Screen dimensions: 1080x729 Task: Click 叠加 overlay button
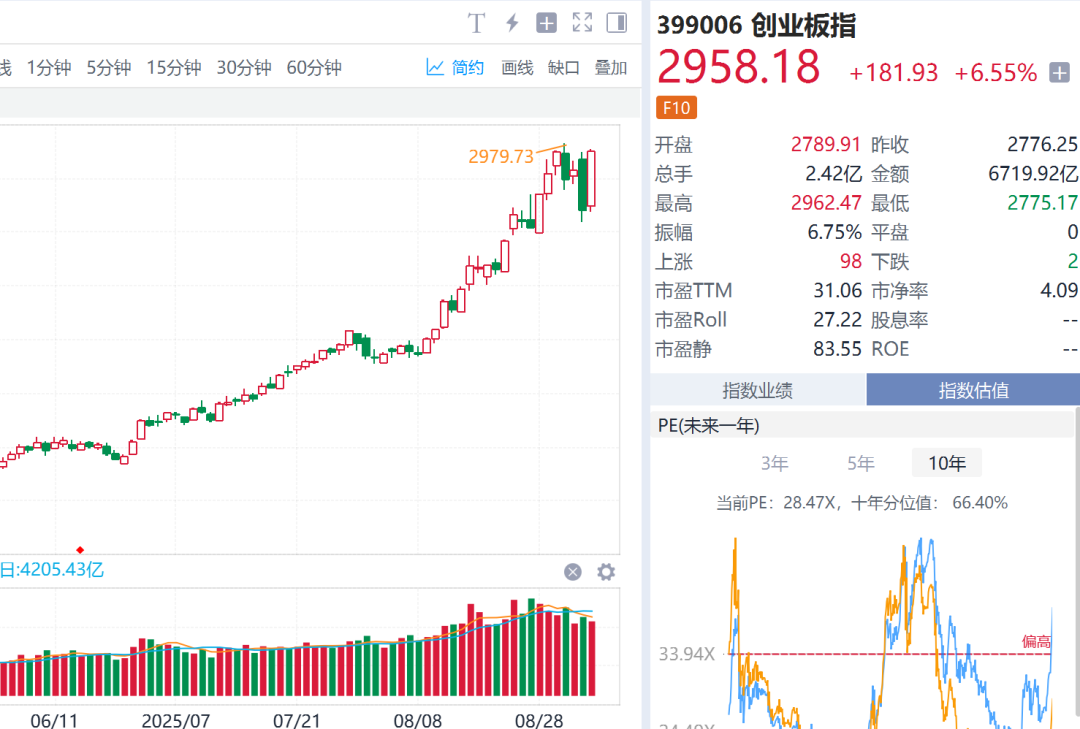[610, 68]
